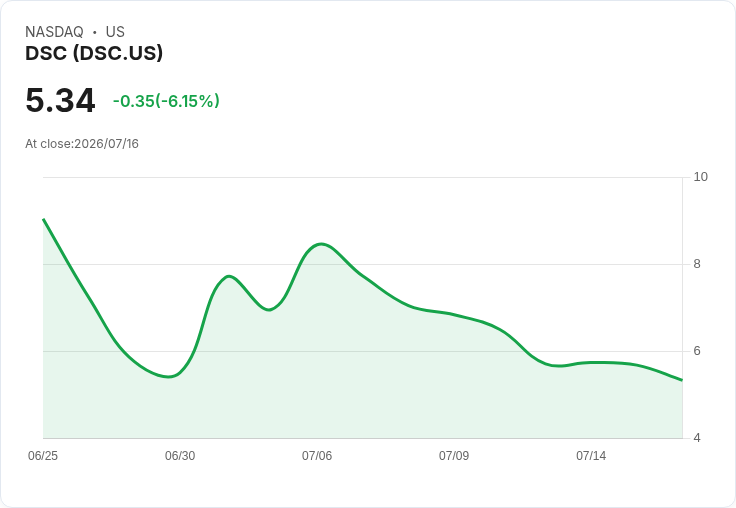
Task: Click the -0.35(-6.15%) price change
Action: click(166, 101)
